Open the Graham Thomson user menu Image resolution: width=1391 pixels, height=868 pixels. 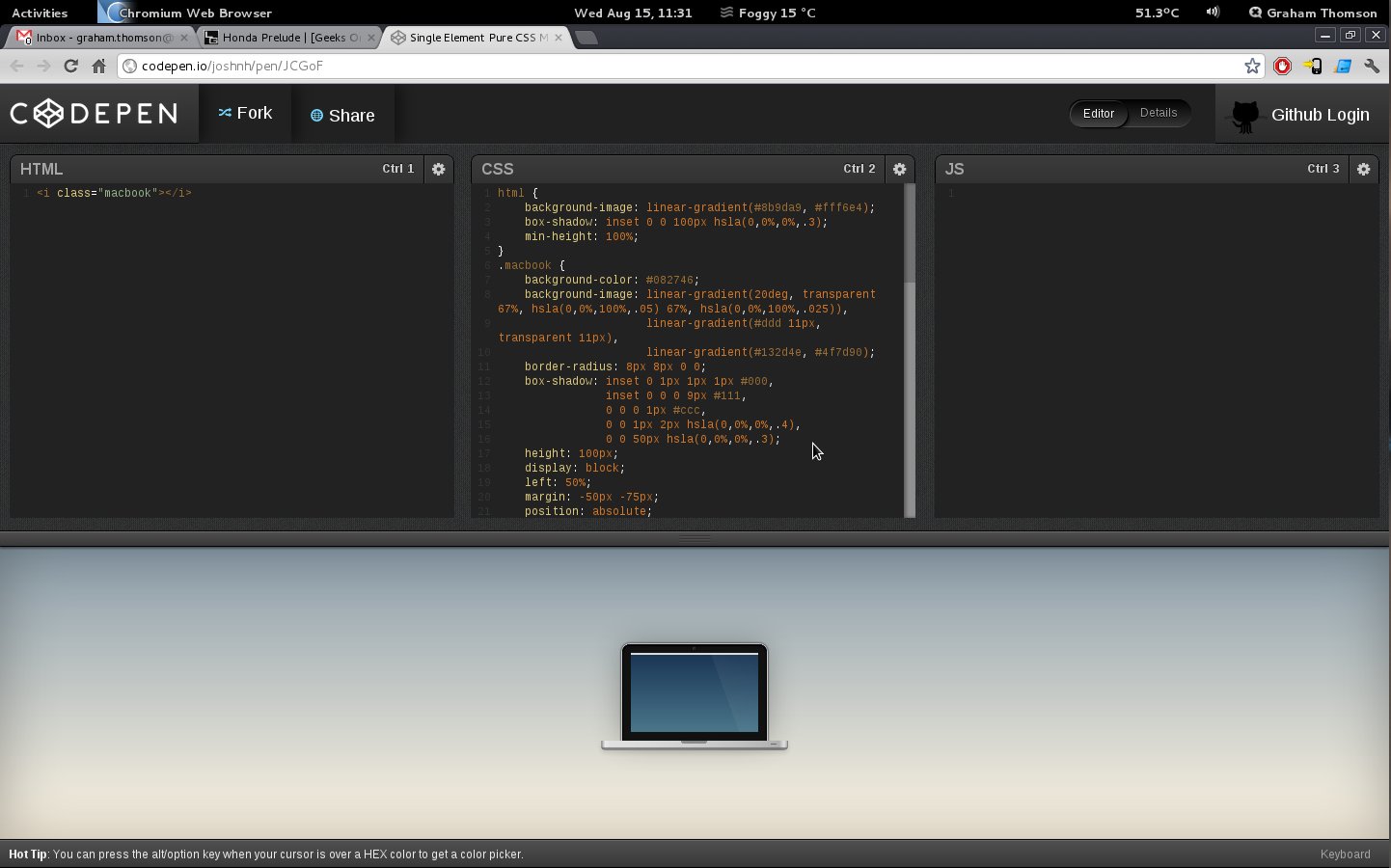pyautogui.click(x=1312, y=13)
